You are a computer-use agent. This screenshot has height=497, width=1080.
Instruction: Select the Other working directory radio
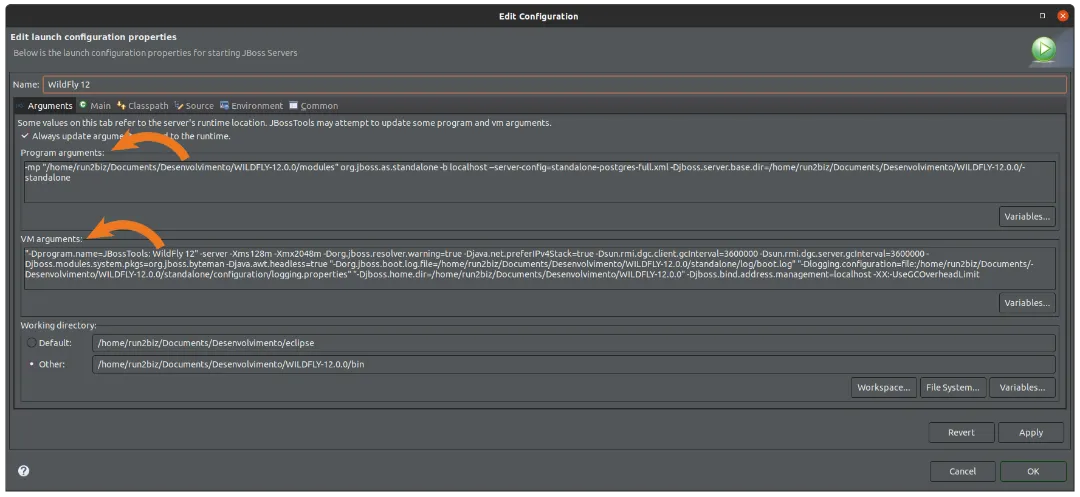pyautogui.click(x=31, y=364)
